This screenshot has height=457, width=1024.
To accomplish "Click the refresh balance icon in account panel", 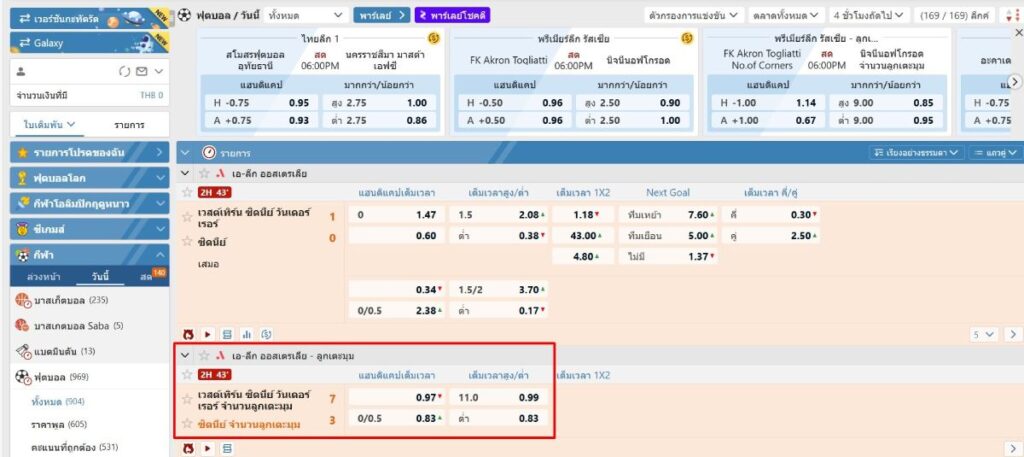I will (124, 72).
